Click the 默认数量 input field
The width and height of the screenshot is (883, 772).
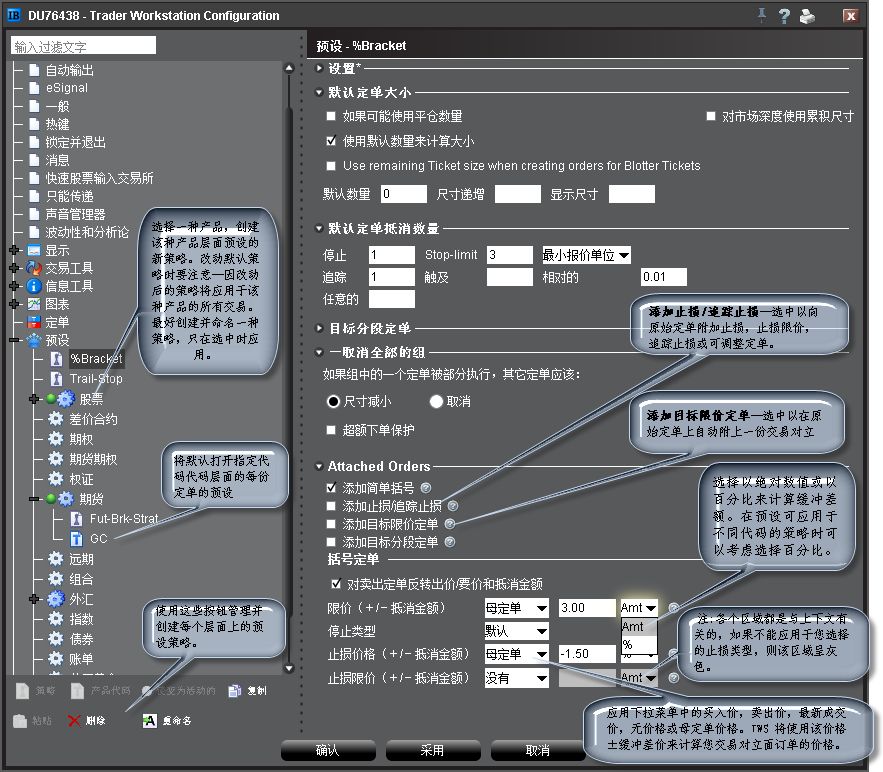[x=403, y=194]
